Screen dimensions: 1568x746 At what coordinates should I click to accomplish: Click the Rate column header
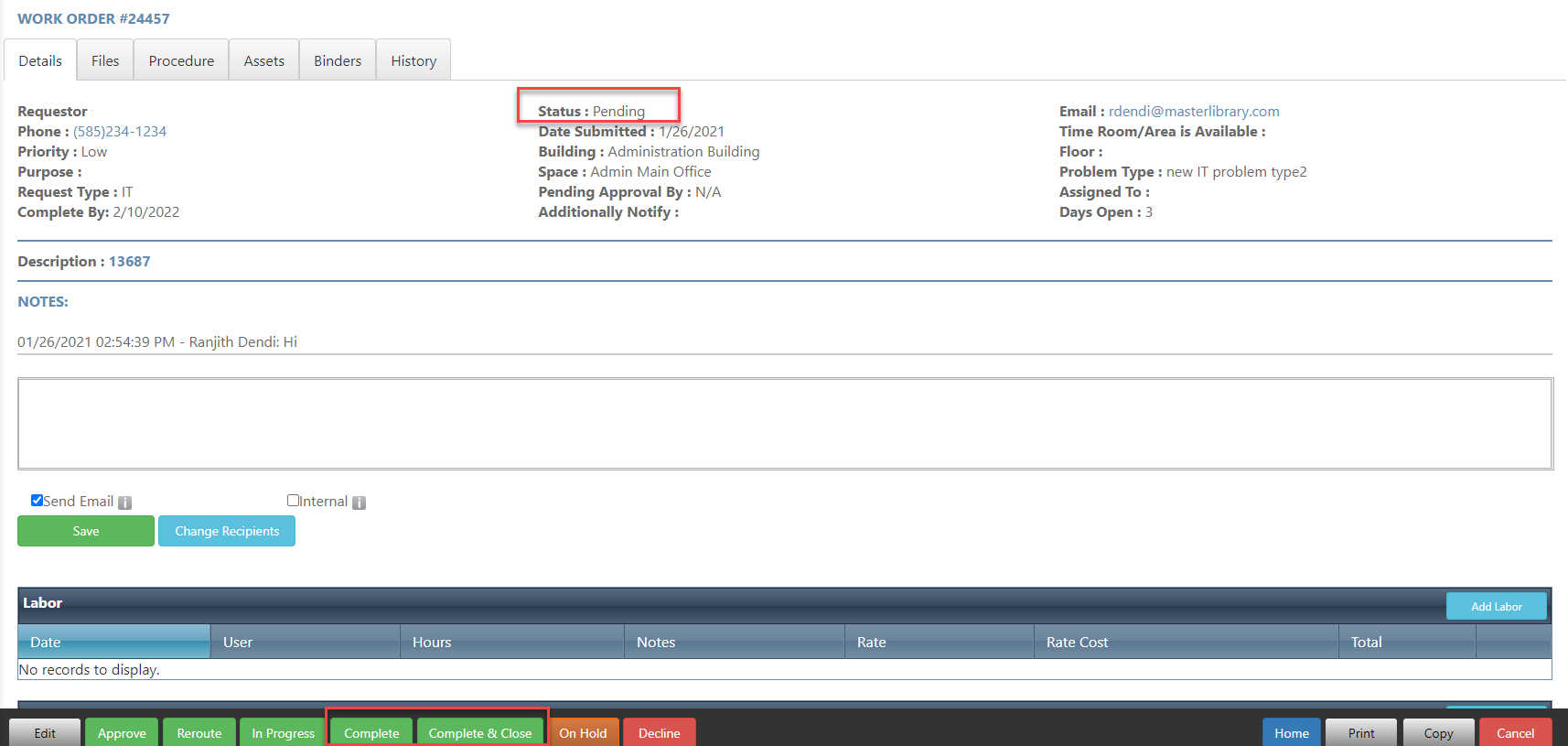[x=940, y=642]
